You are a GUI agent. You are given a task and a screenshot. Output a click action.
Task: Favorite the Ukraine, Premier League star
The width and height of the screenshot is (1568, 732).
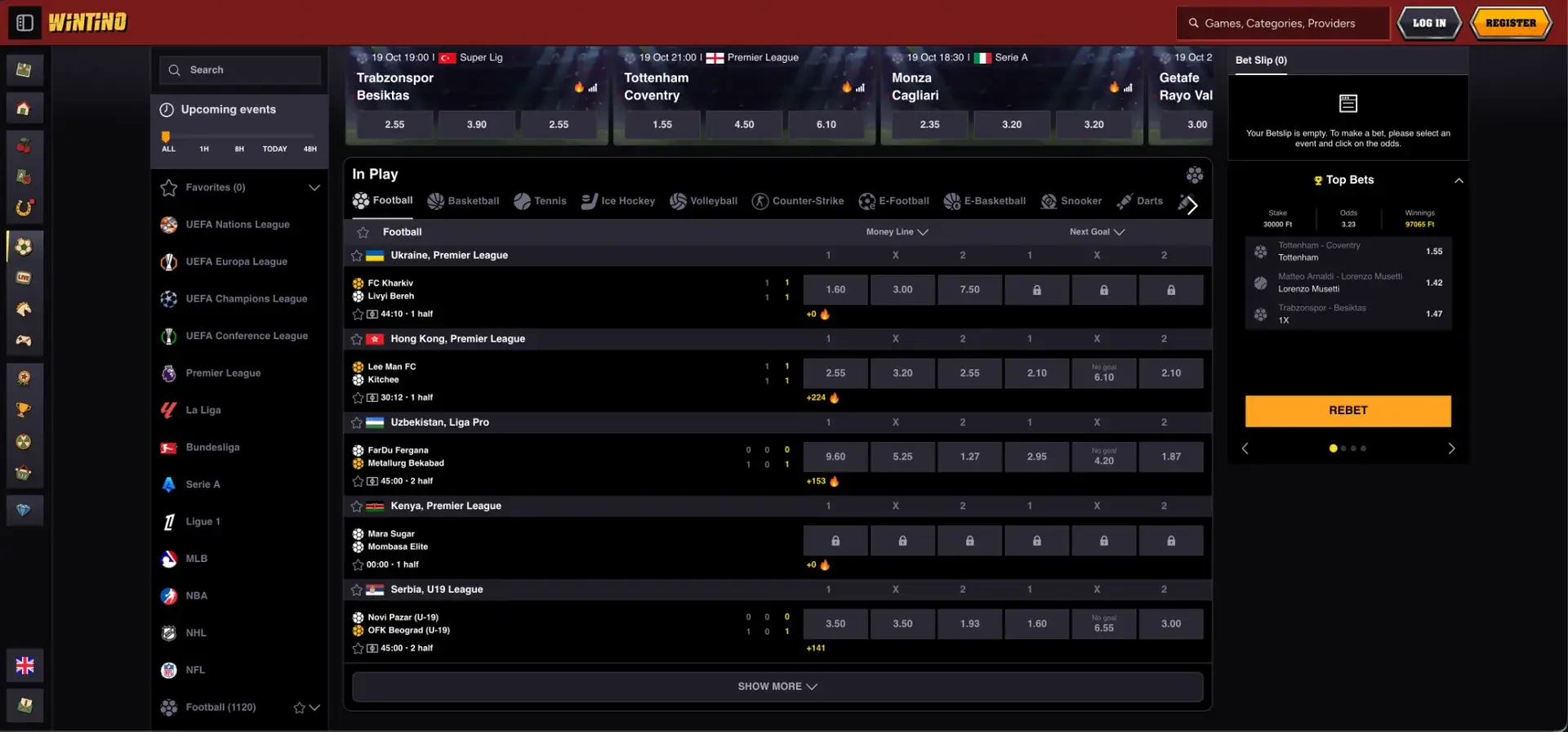point(357,256)
